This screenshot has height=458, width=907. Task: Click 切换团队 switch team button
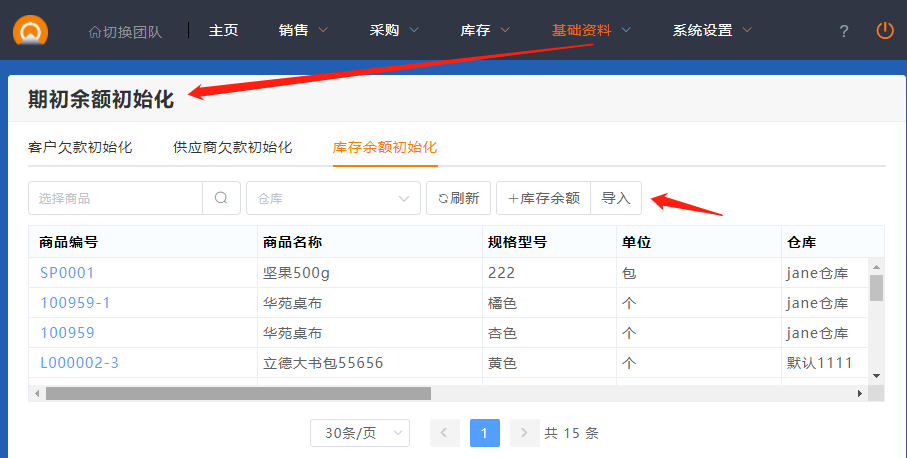tap(125, 31)
